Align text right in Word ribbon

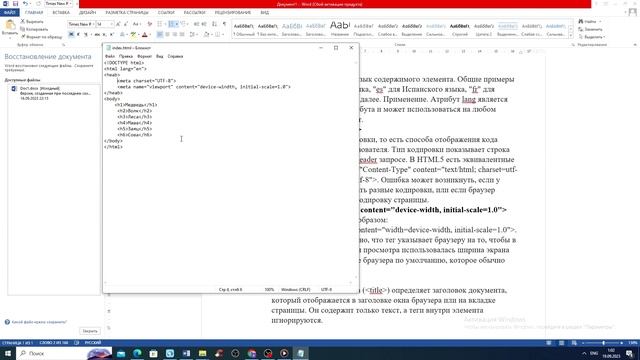coord(175,35)
